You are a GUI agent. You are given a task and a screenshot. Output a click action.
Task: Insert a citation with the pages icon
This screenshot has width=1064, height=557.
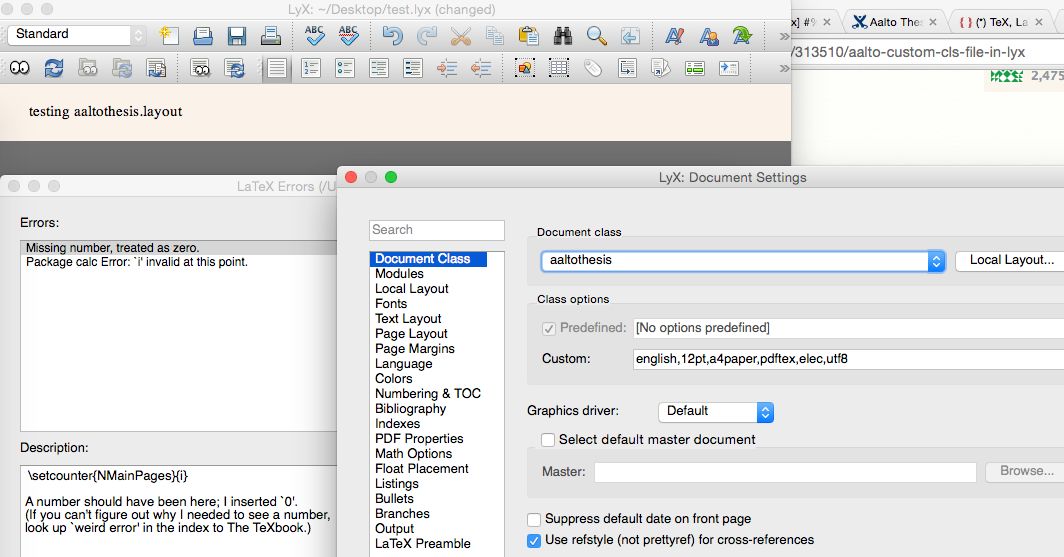[661, 68]
